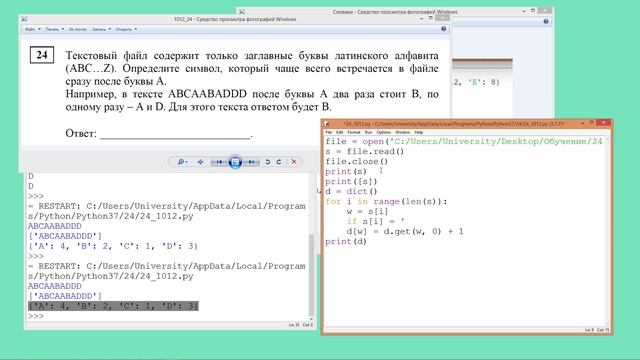Click the unhighlighted dictionary output line in shell

[x=113, y=246]
